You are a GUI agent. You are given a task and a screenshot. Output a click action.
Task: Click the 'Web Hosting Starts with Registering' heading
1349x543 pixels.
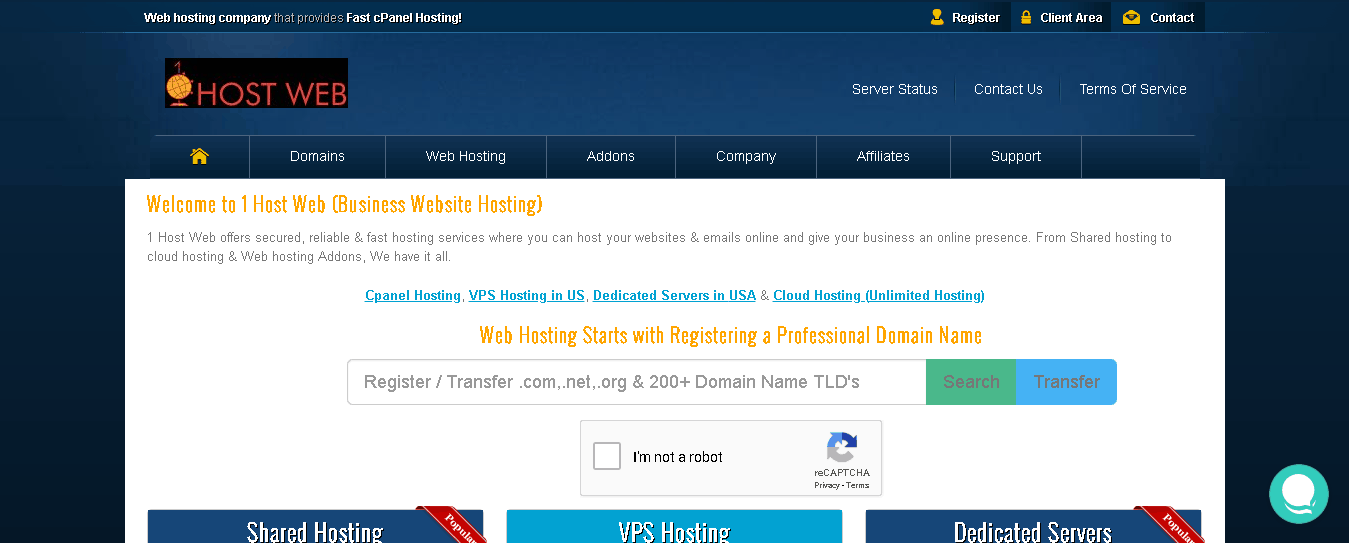click(x=731, y=335)
